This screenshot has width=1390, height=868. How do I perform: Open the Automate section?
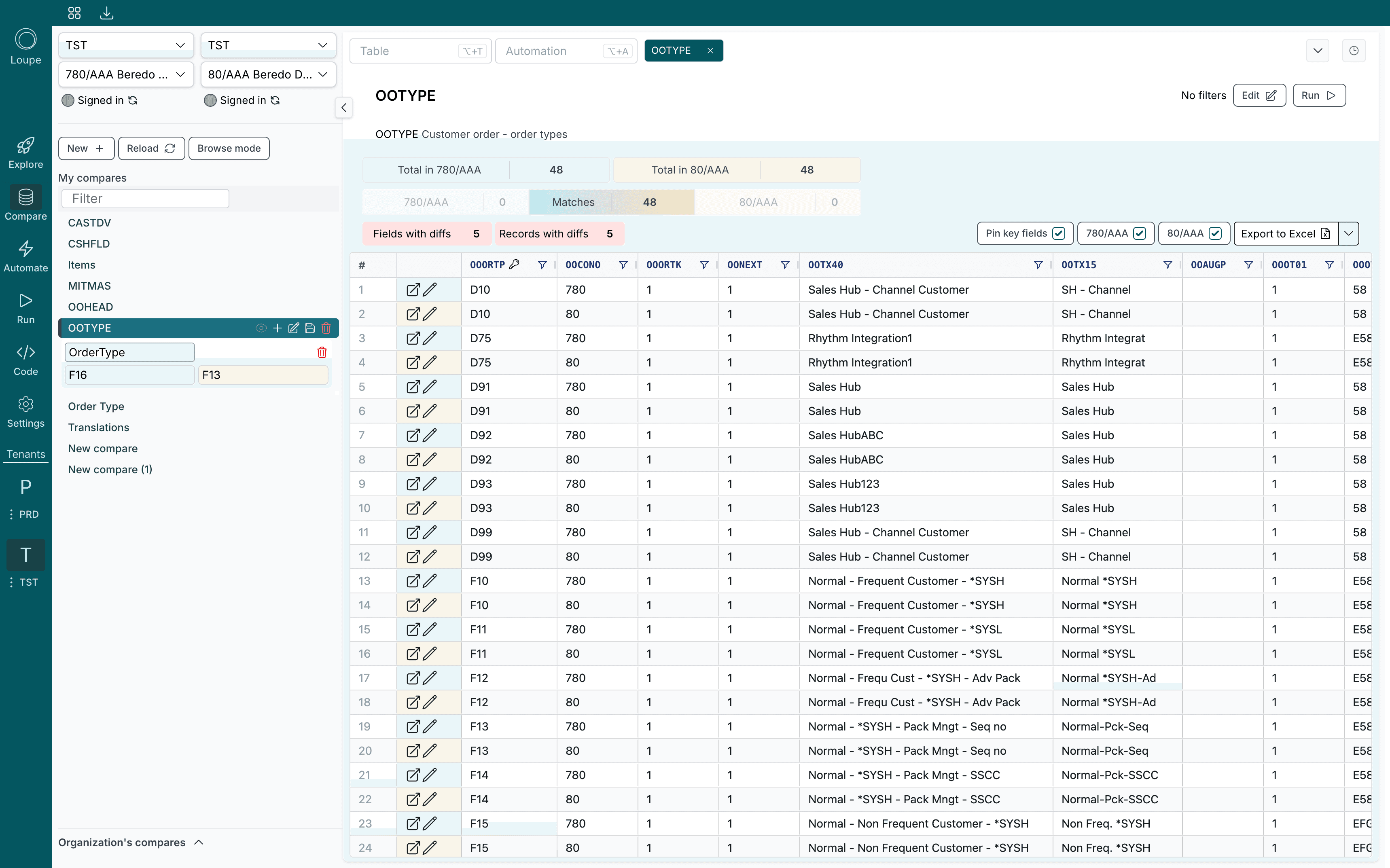click(25, 256)
